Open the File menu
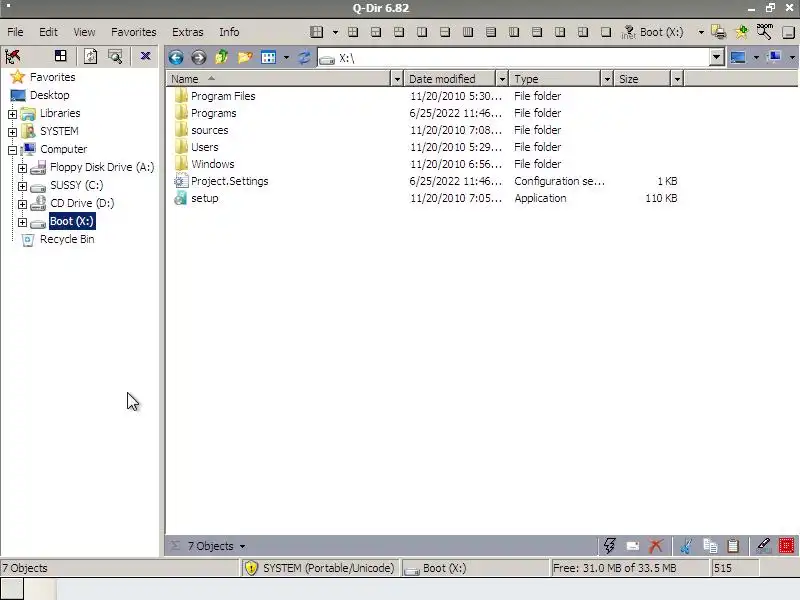This screenshot has height=600, width=800. [15, 32]
